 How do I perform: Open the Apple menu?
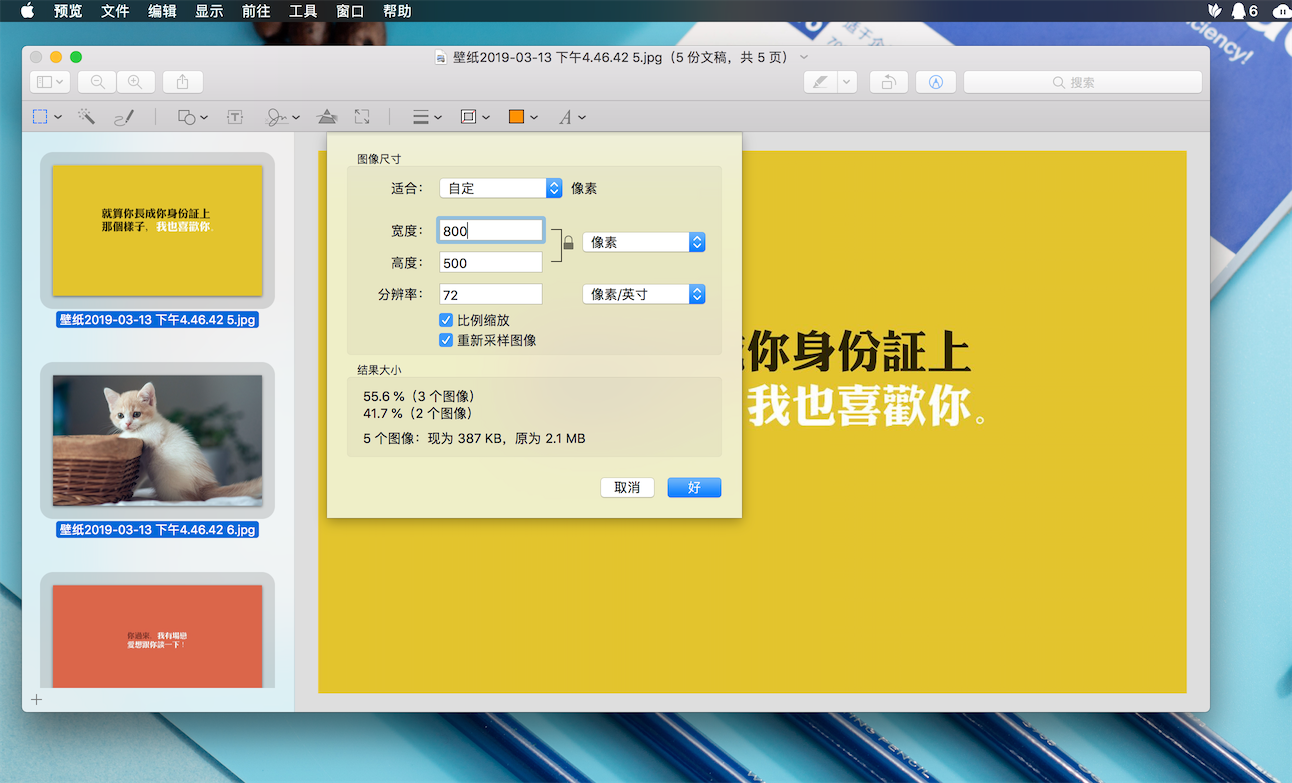[27, 11]
